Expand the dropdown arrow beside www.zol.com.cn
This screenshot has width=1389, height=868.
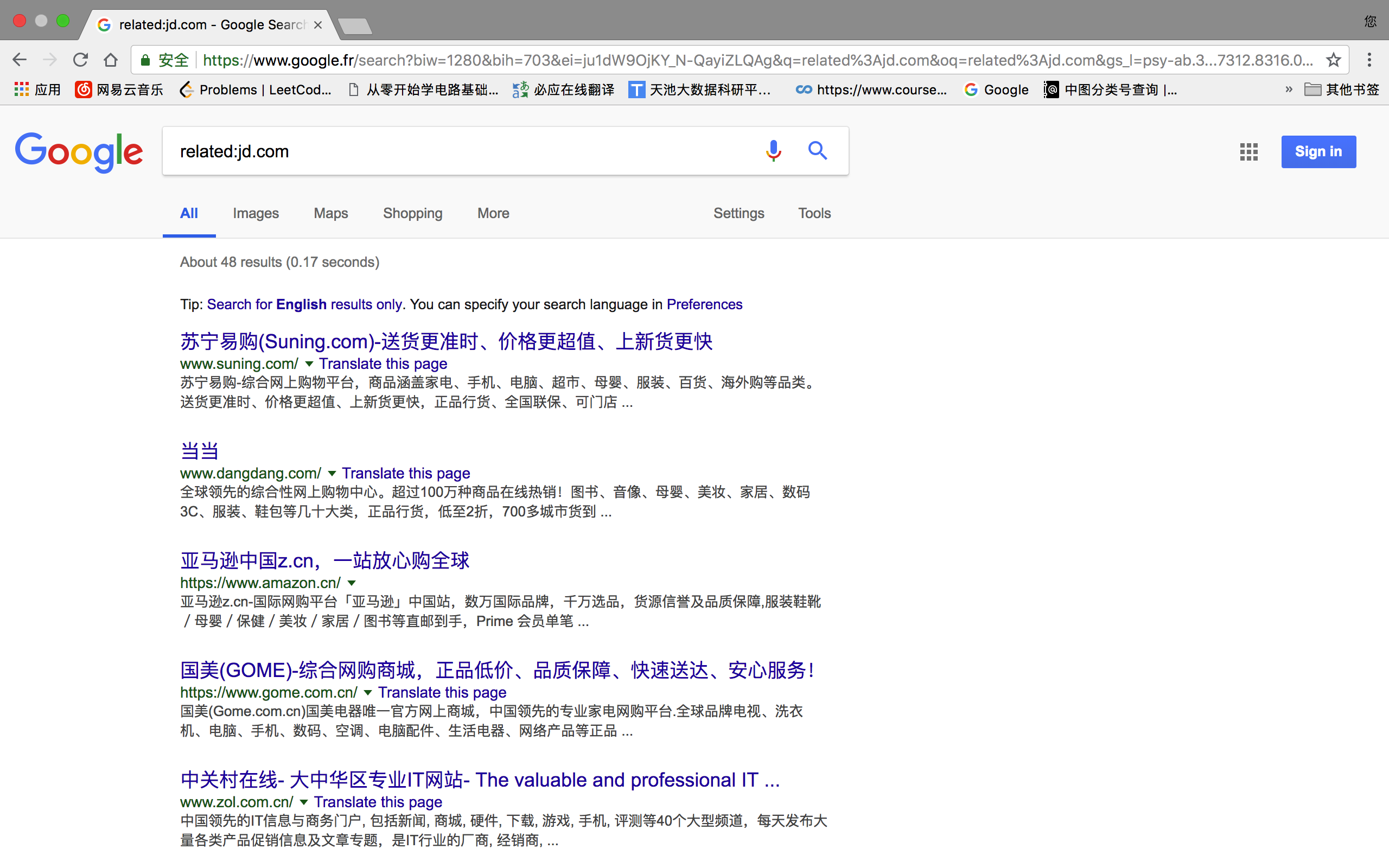pos(304,802)
